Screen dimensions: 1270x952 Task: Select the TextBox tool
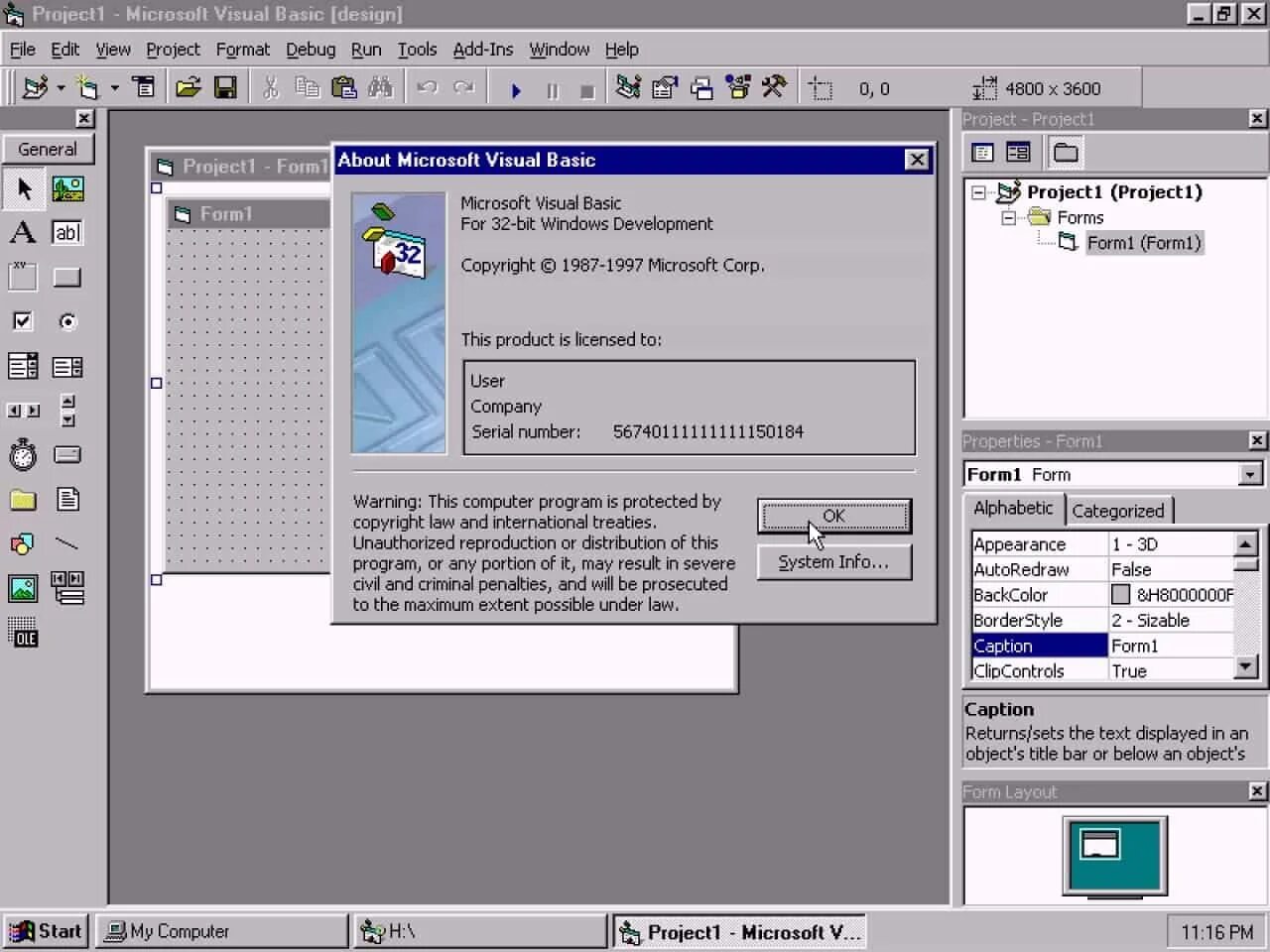tap(67, 233)
